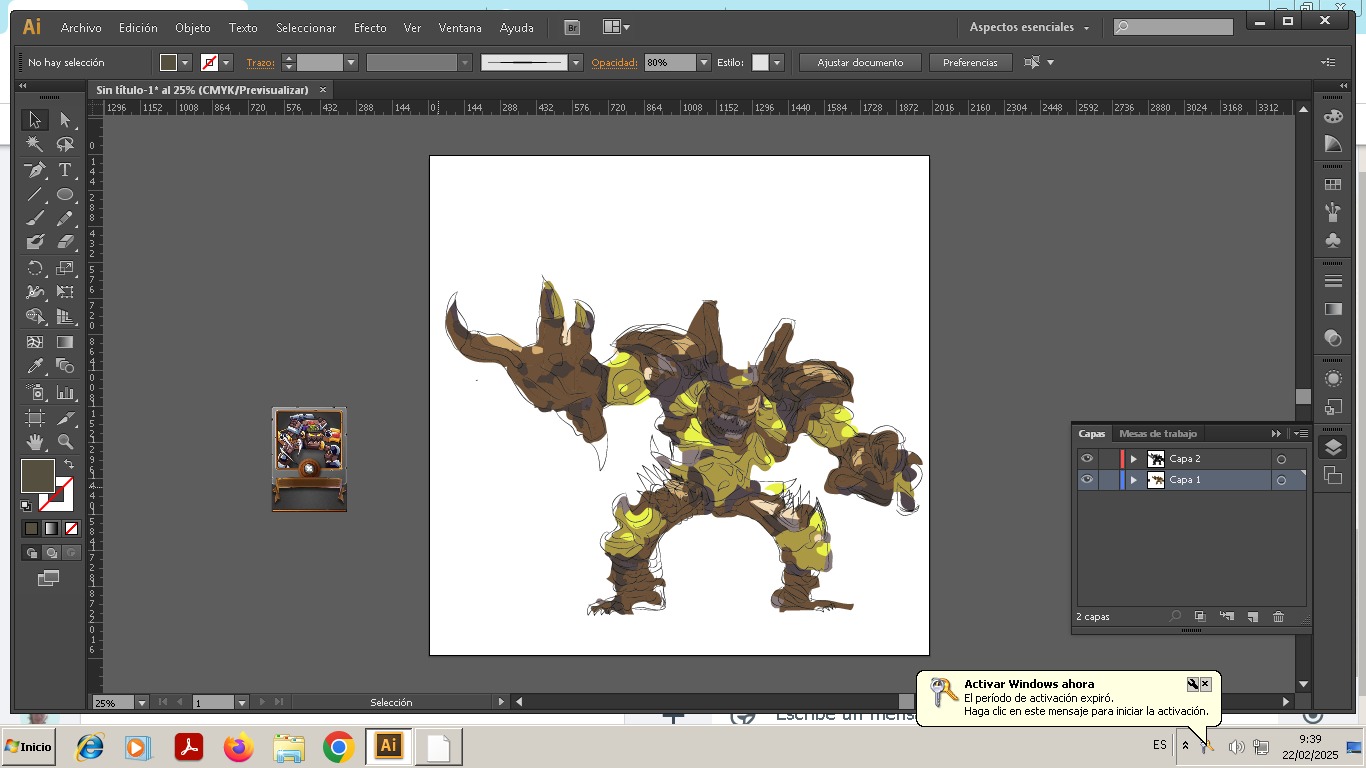Open the Brushes panel icon
1366x768 pixels.
1332,212
